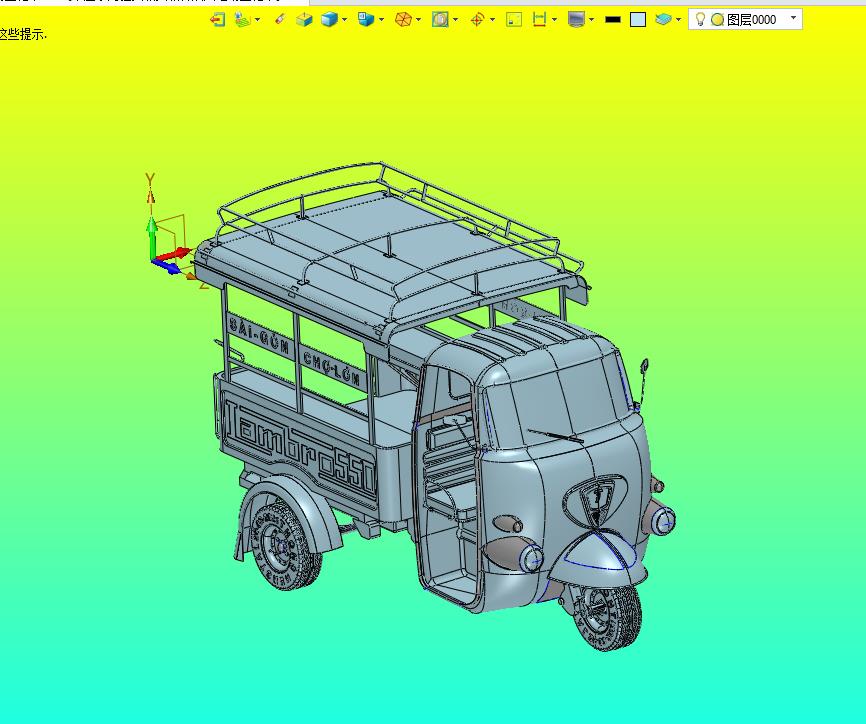The image size is (866, 724).
Task: Expand the arrow beside the monitor icon
Action: click(x=592, y=19)
